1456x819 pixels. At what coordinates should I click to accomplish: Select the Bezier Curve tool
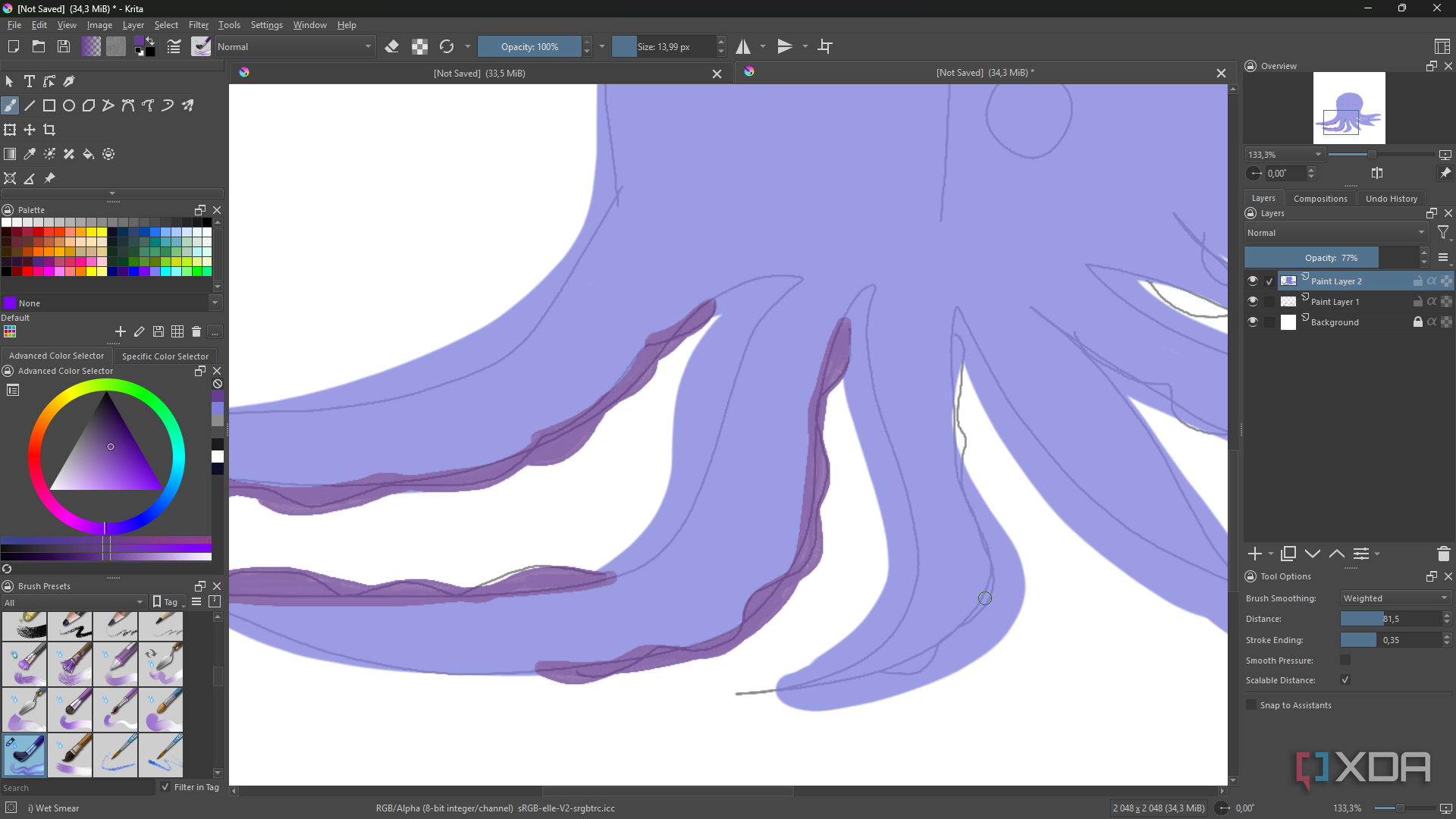pos(128,105)
